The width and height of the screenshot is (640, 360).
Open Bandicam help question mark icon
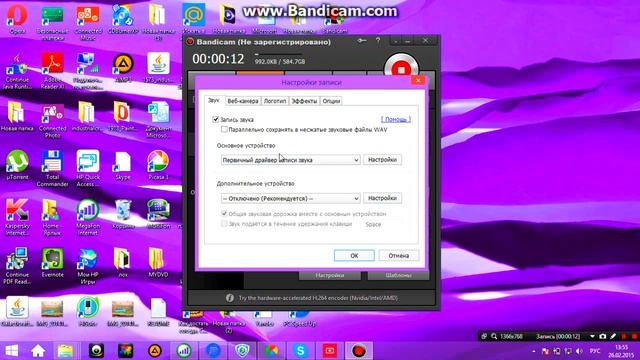[378, 40]
